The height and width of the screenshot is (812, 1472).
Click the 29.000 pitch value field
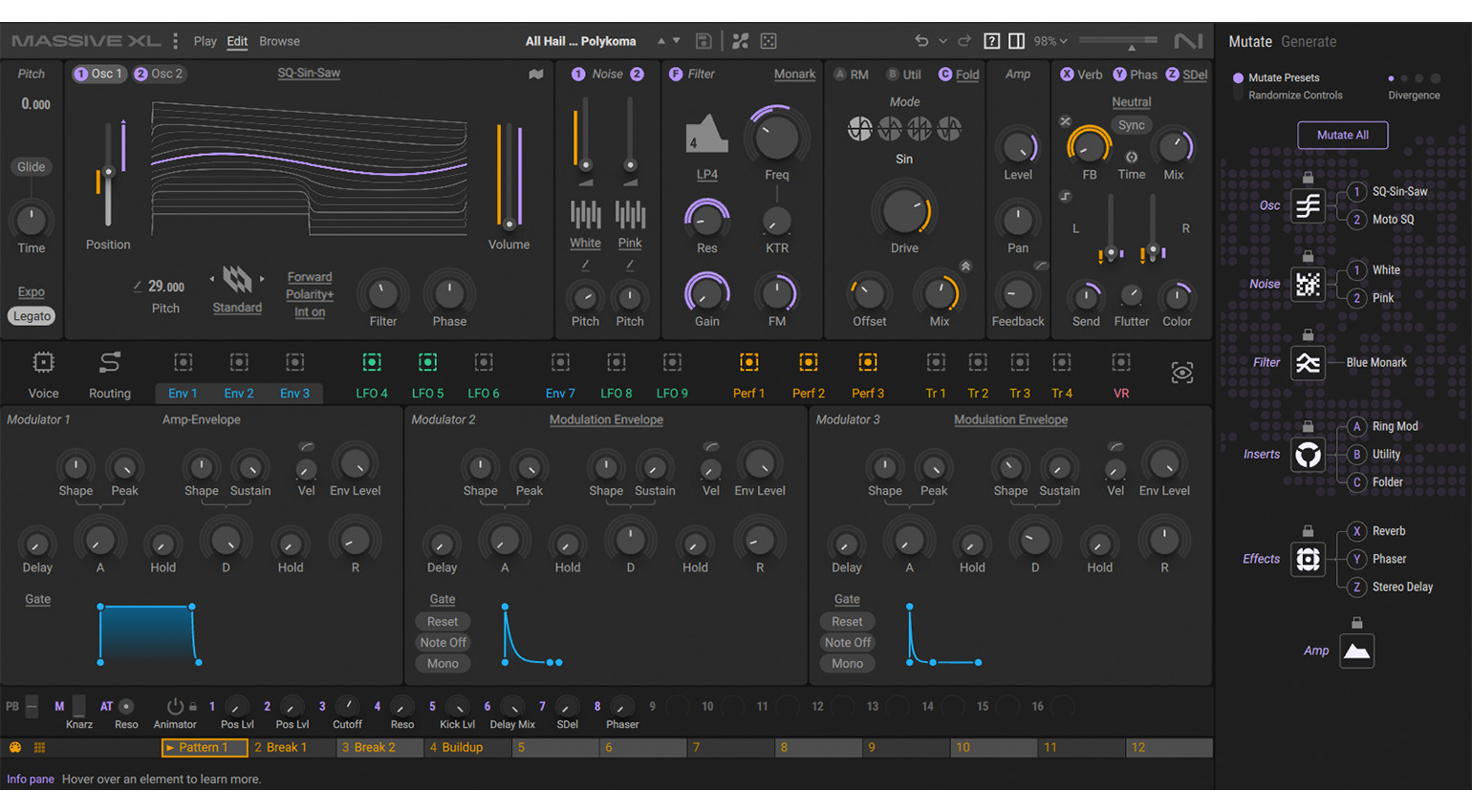tap(166, 287)
